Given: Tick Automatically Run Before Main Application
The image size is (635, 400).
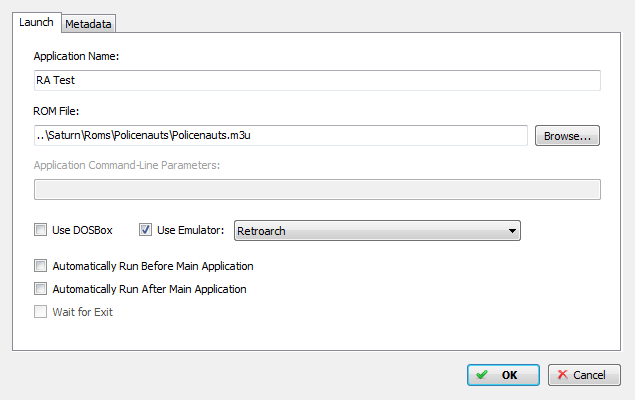Looking at the screenshot, I should click(40, 266).
